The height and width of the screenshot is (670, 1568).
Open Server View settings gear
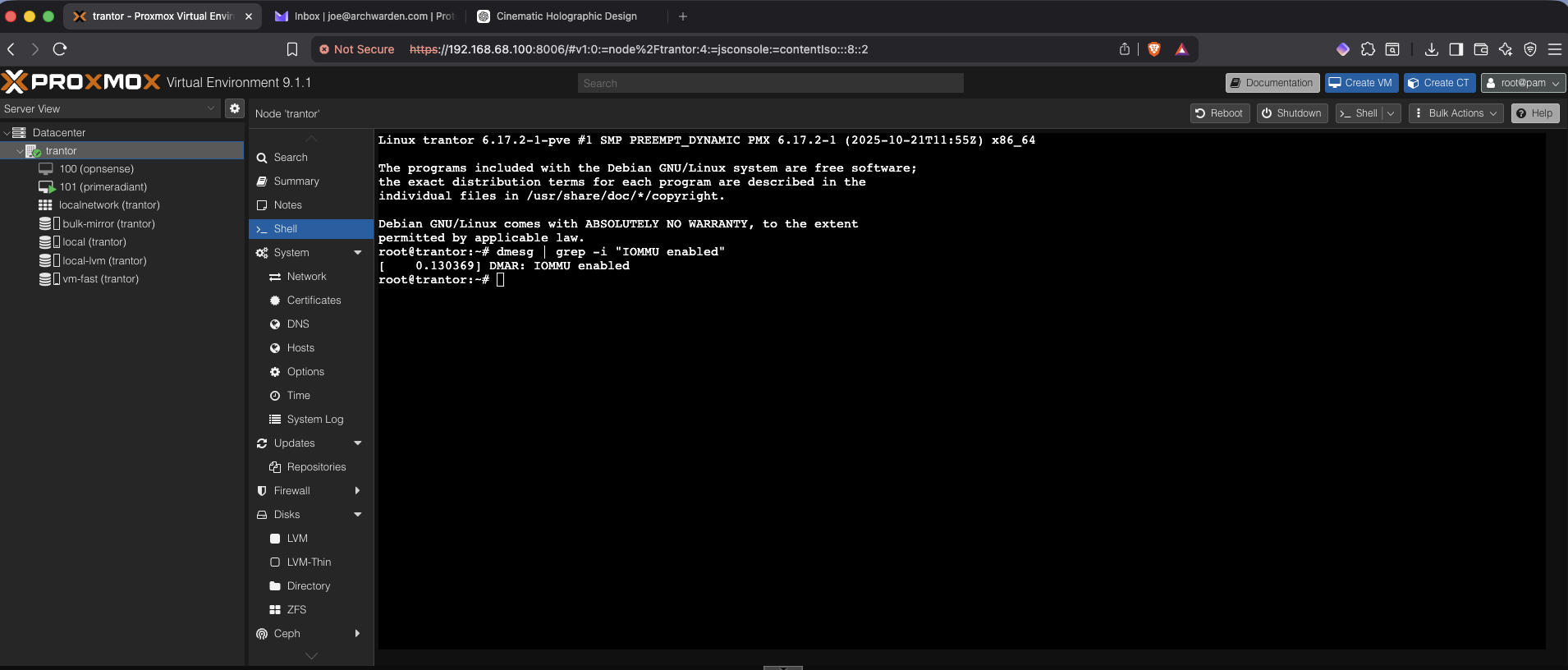[235, 108]
